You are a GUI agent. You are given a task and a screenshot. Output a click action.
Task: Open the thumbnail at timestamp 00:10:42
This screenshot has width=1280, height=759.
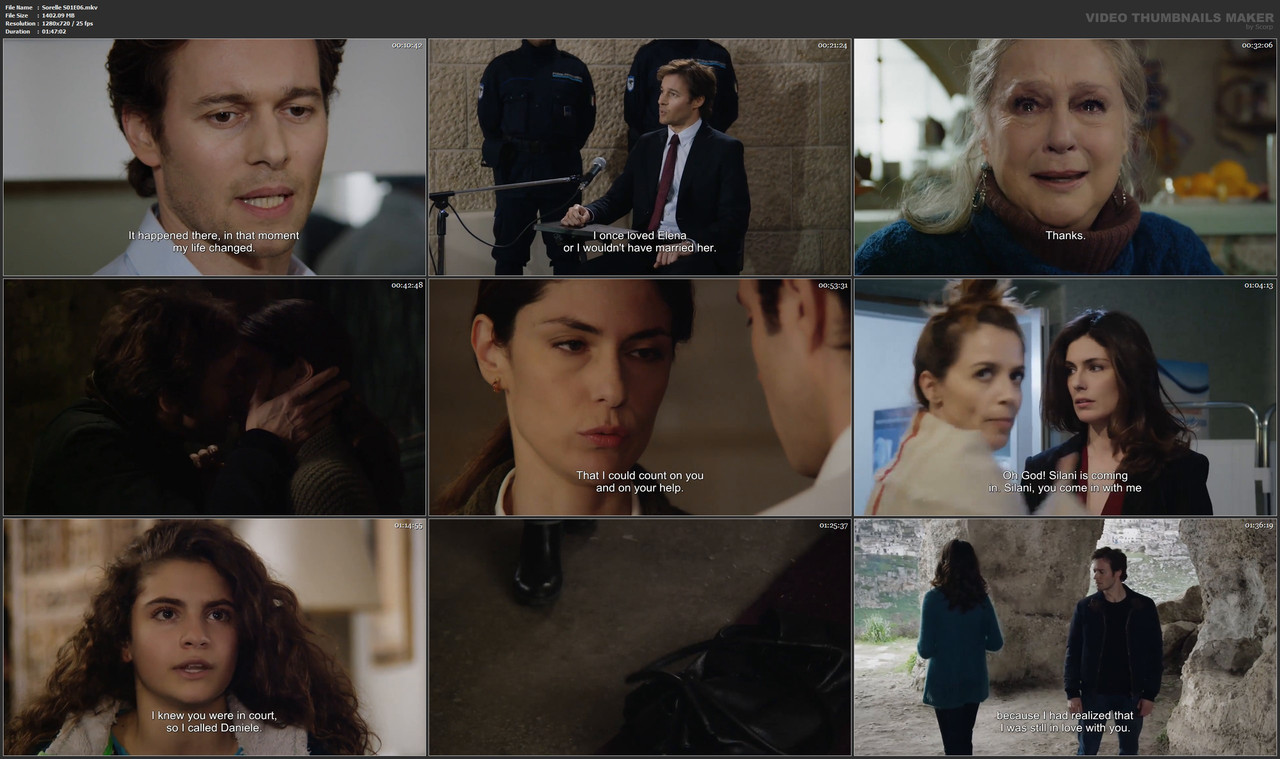[x=214, y=156]
